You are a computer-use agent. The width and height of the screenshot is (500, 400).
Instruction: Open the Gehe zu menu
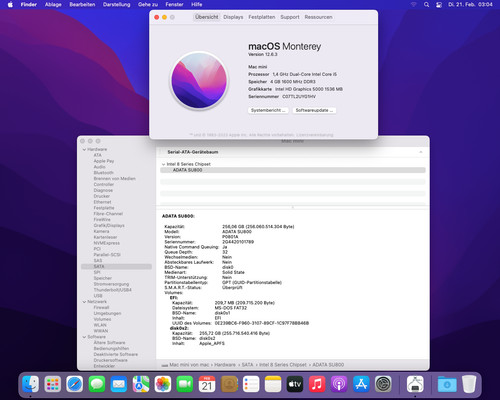148,4
